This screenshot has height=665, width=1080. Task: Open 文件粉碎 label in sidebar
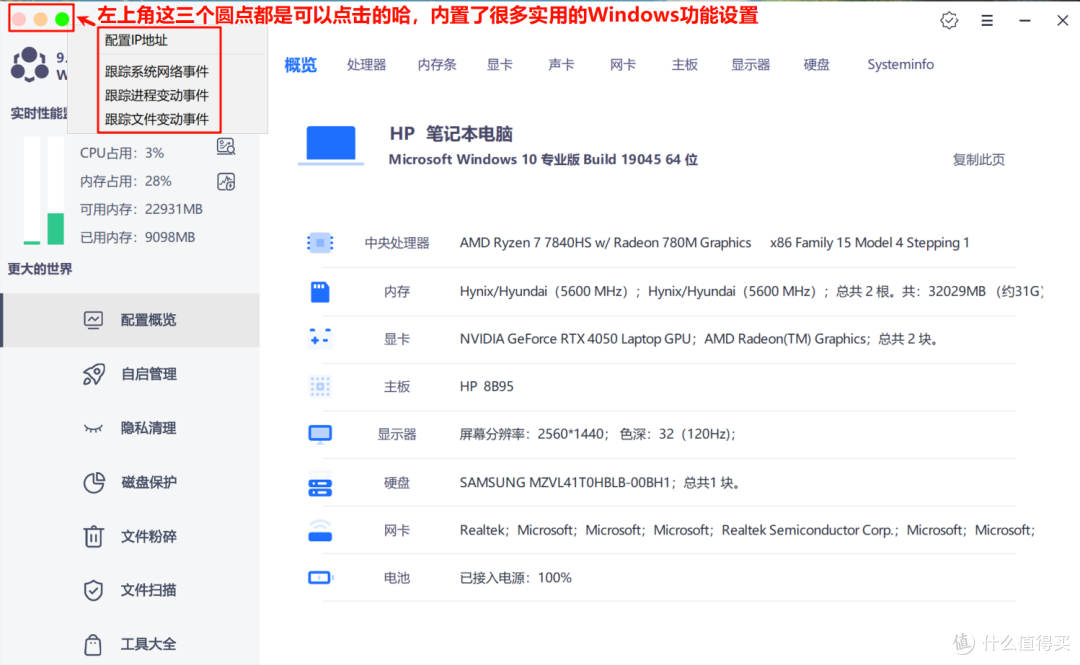click(x=149, y=536)
